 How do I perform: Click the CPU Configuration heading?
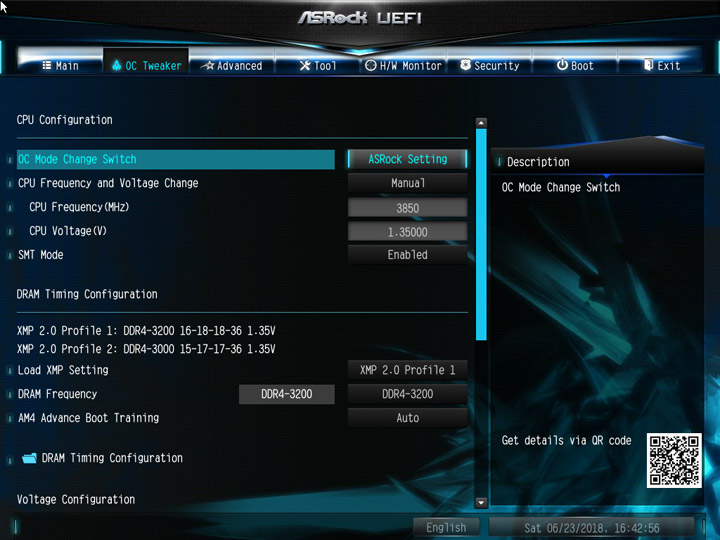tap(64, 120)
